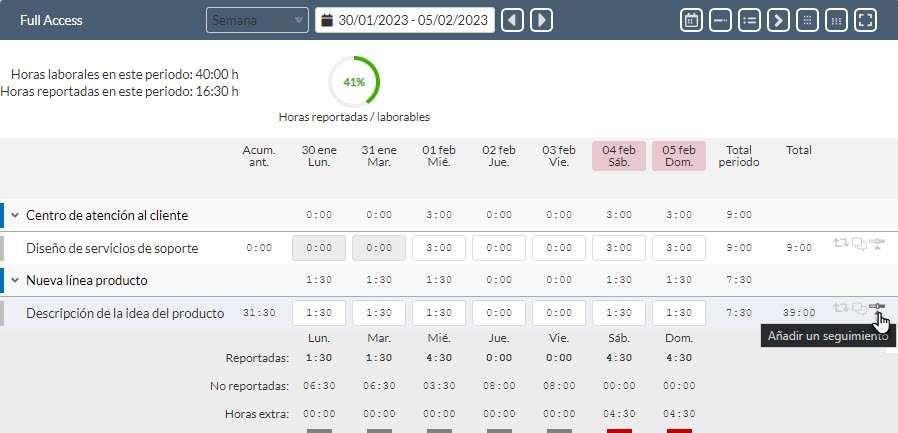This screenshot has width=898, height=433.
Task: Edit Wednesday hours field for Diseño de servicios
Action: pos(439,248)
